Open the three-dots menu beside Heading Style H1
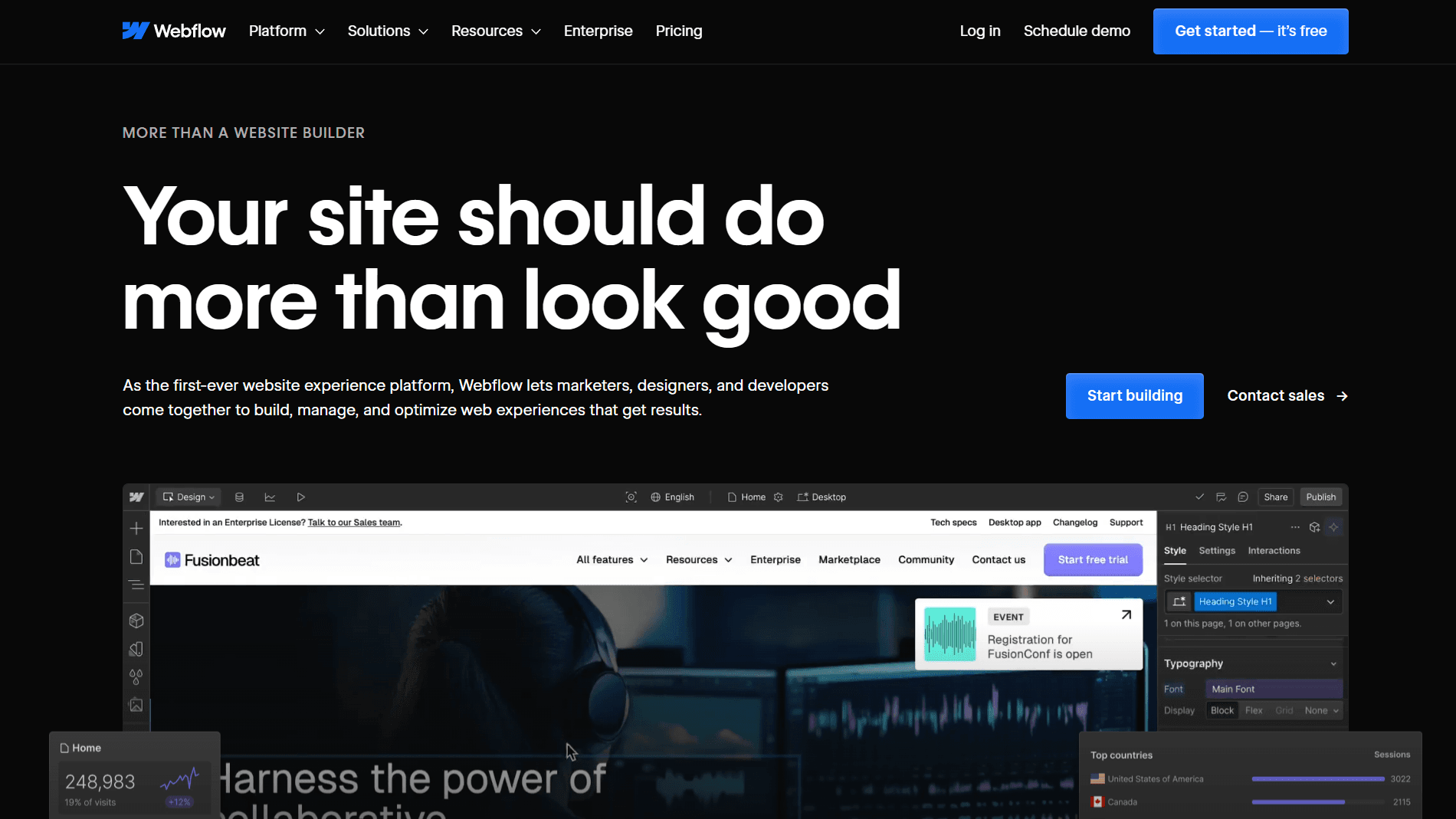This screenshot has width=1456, height=819. point(1295,527)
